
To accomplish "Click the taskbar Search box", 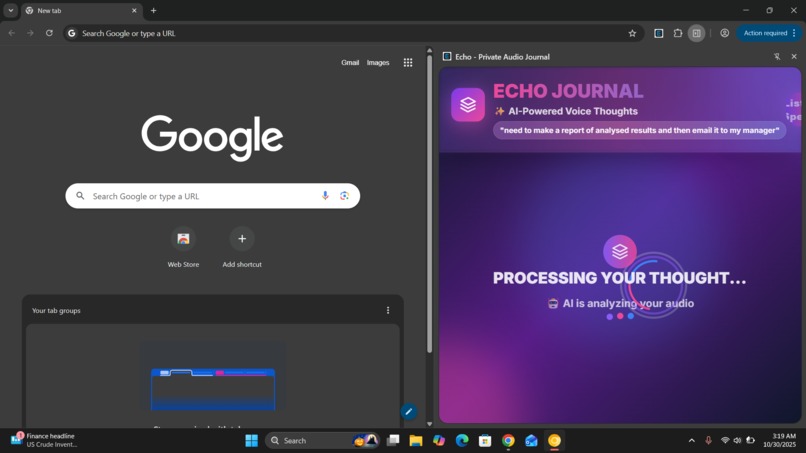I will 322,441.
